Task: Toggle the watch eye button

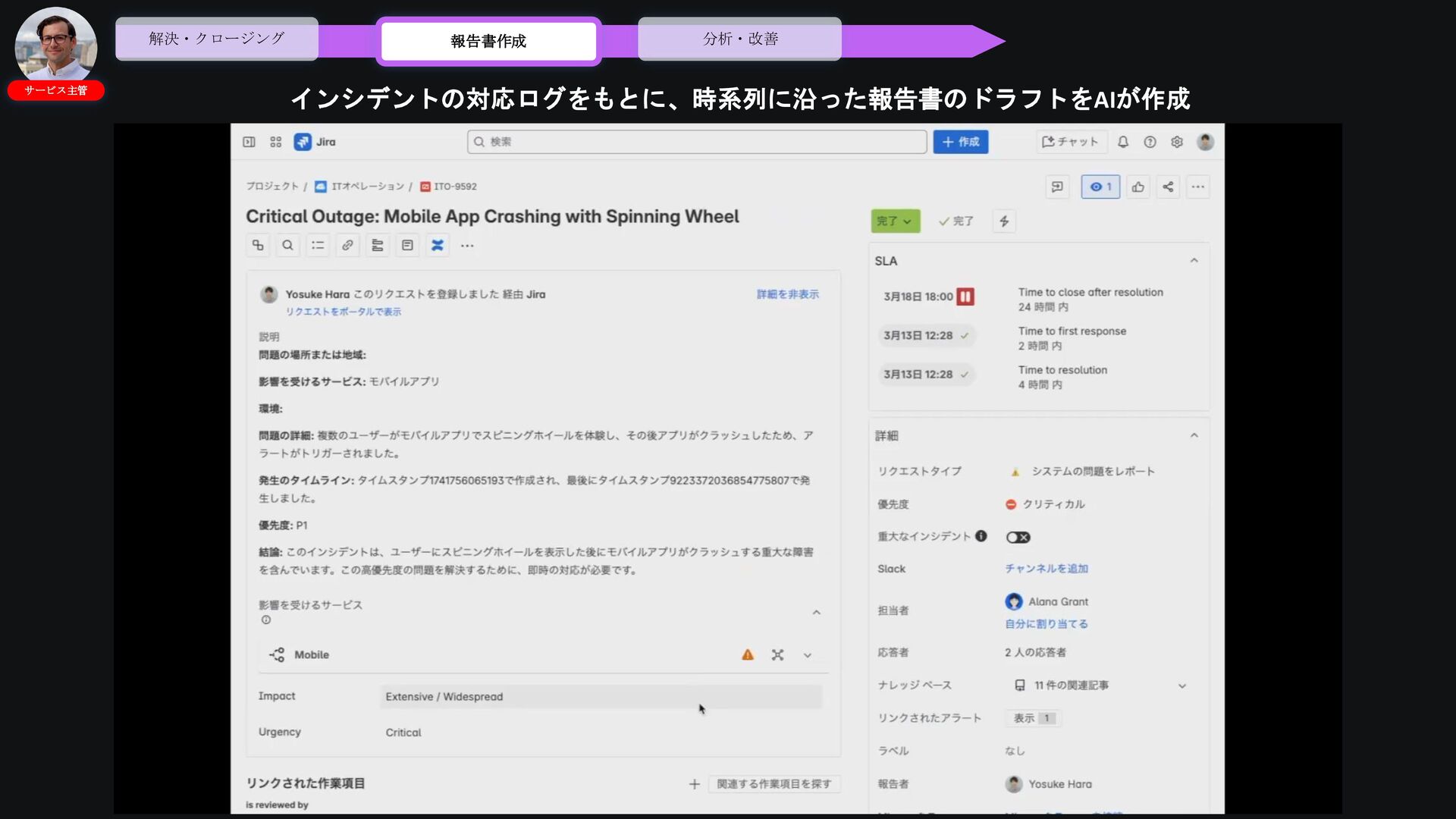Action: coord(1100,187)
